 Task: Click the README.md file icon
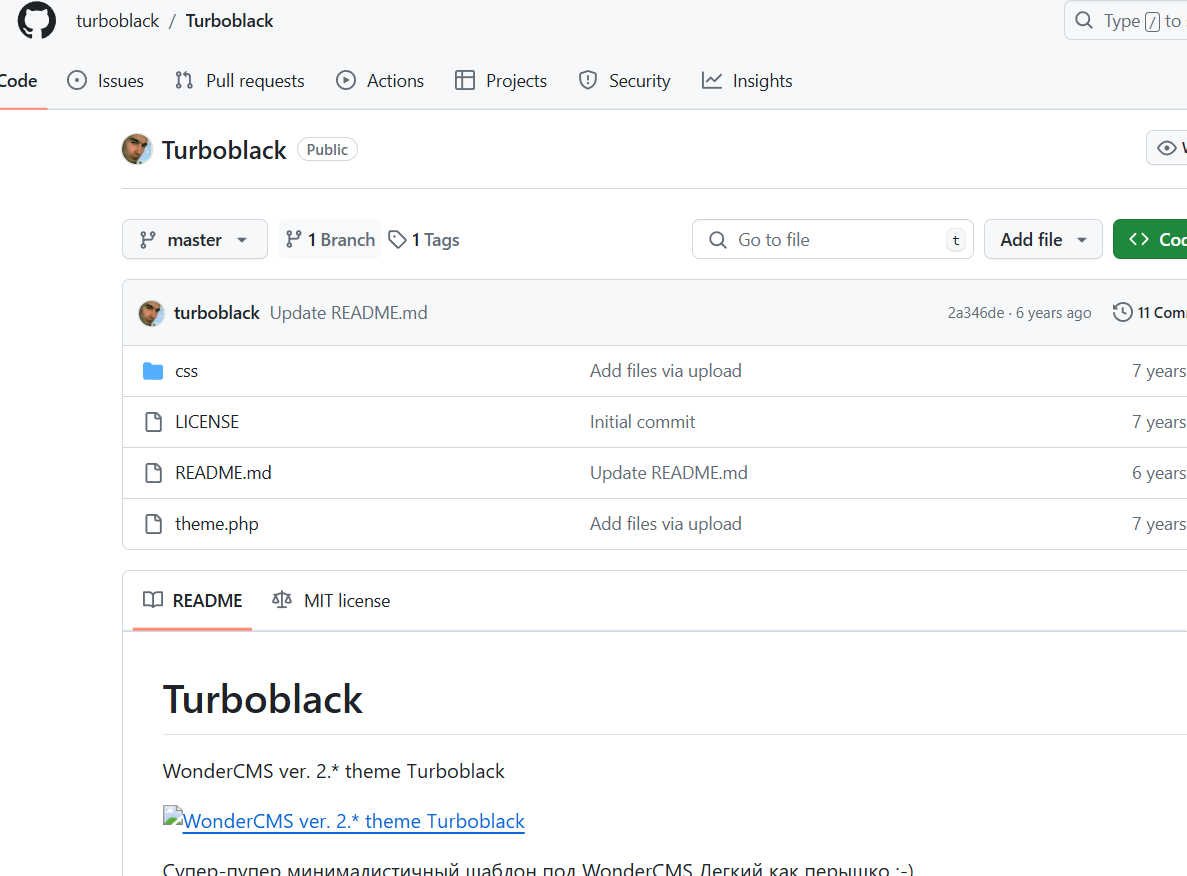[154, 473]
